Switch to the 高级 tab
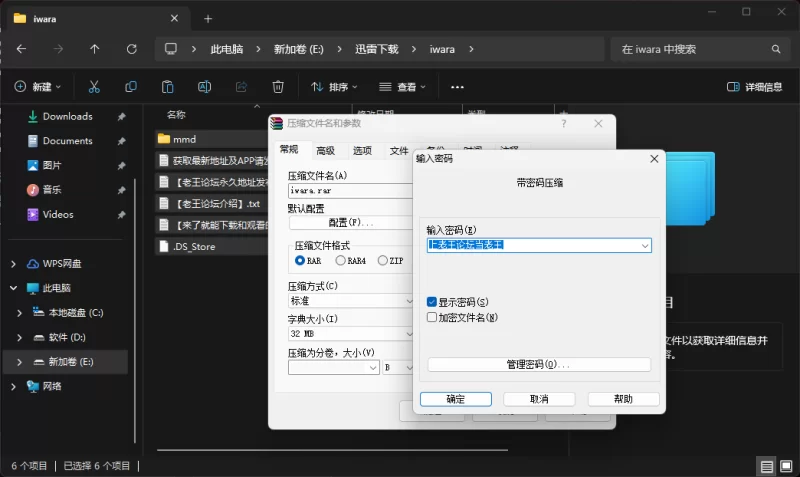800x477 pixels. coord(325,150)
